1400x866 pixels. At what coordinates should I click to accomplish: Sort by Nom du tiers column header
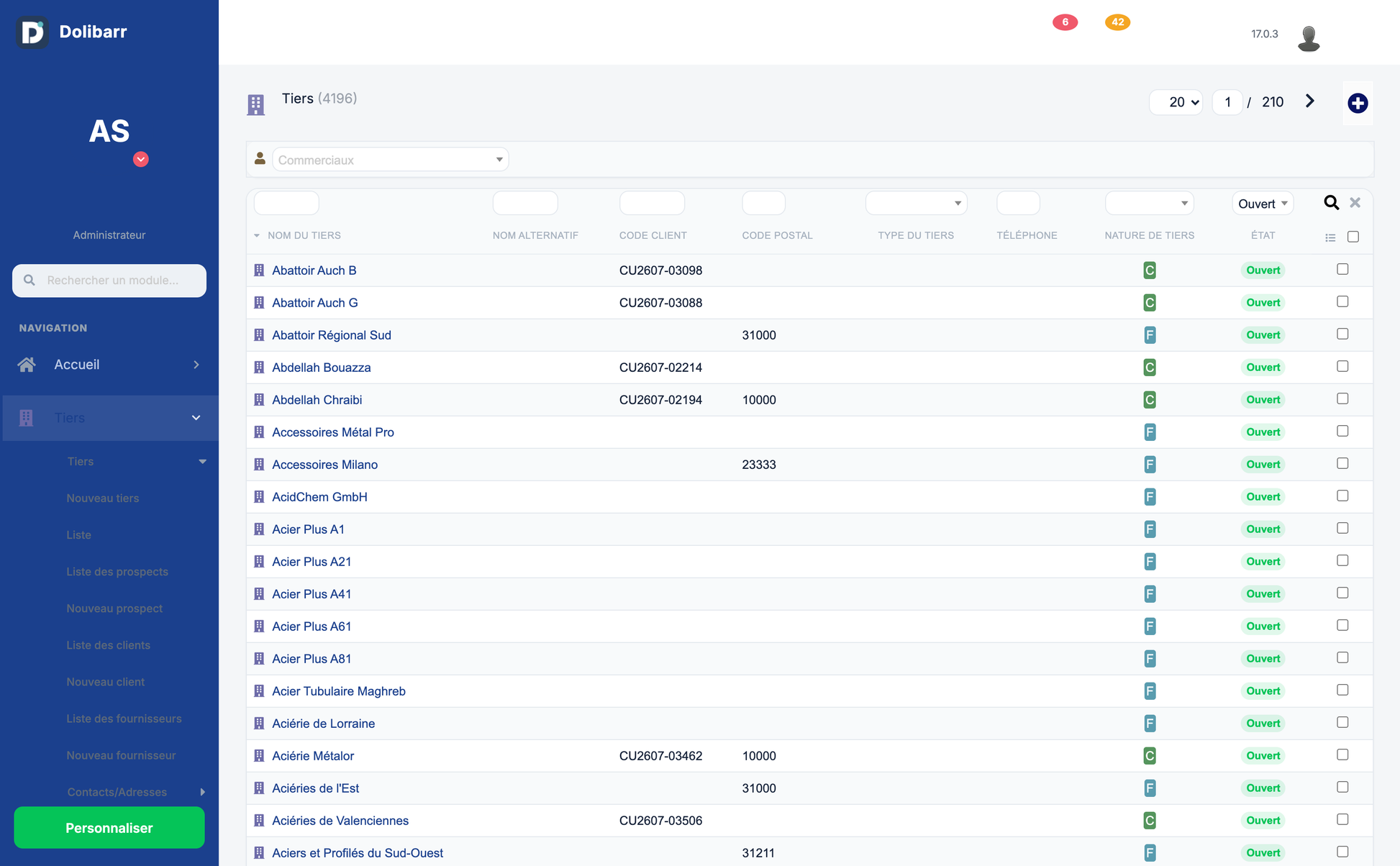304,235
